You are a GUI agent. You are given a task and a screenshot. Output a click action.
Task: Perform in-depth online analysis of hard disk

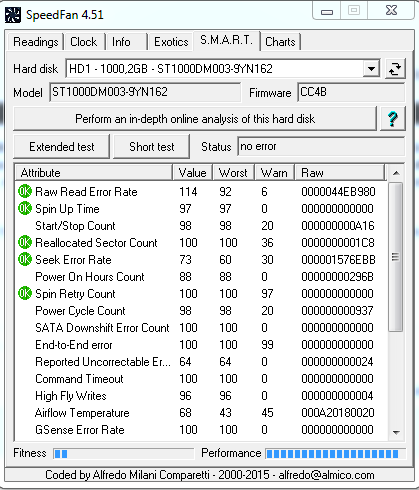[195, 119]
